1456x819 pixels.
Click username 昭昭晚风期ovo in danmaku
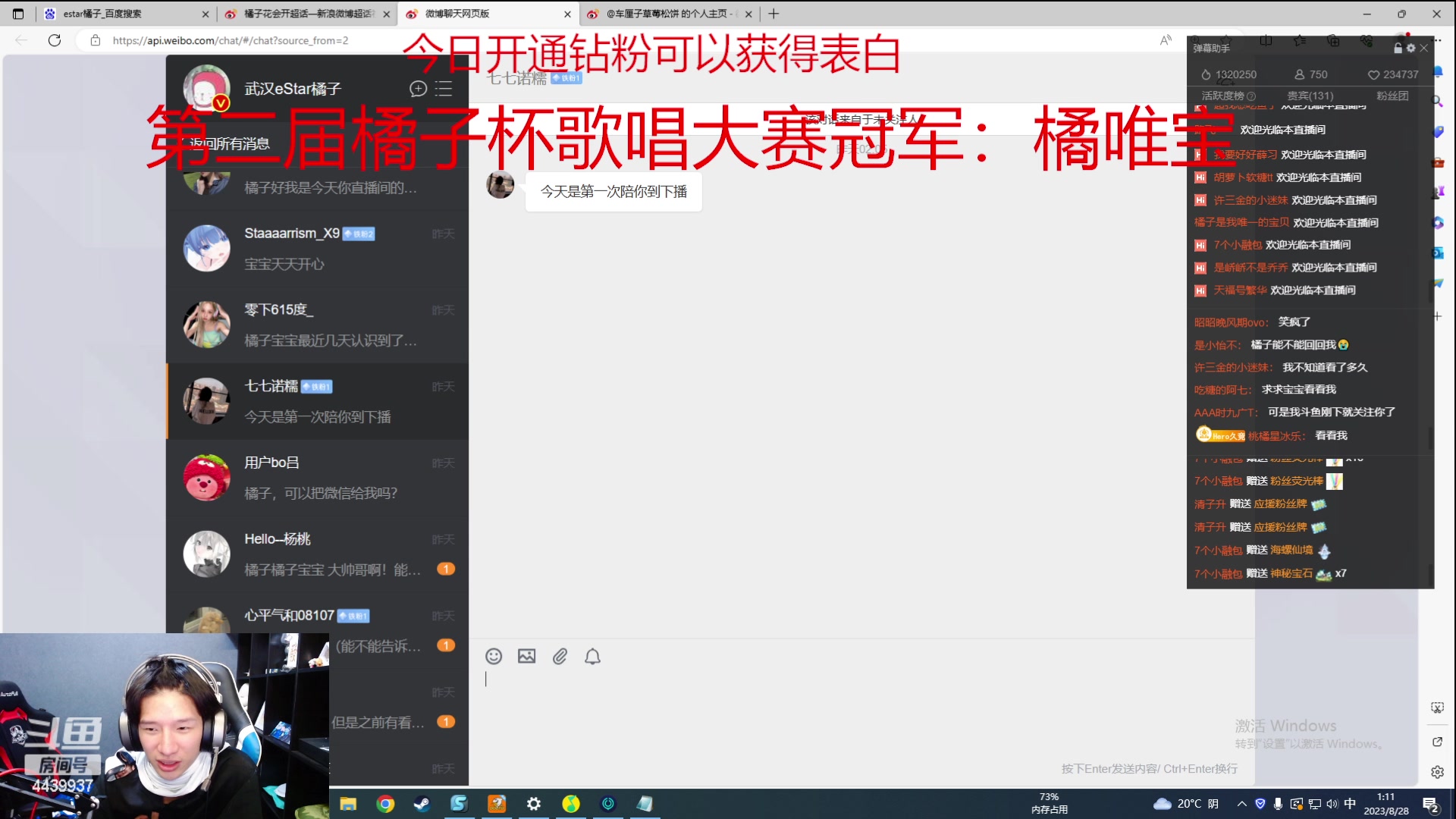[1231, 322]
